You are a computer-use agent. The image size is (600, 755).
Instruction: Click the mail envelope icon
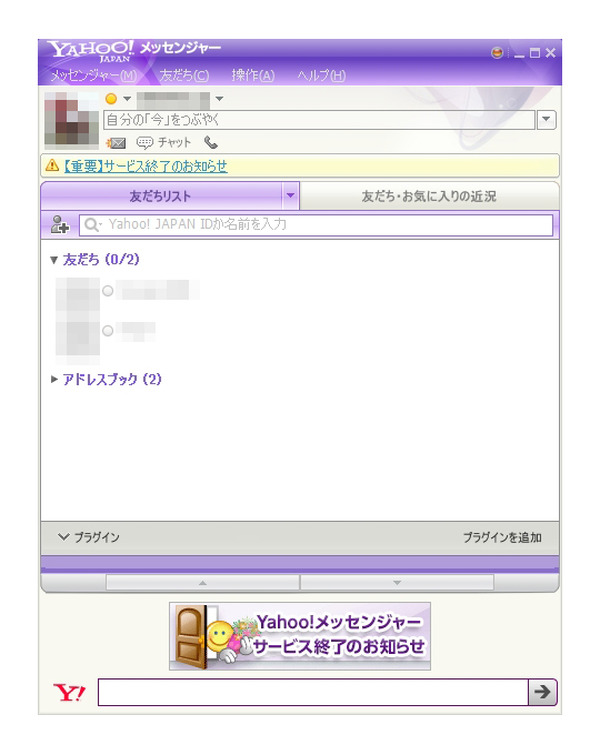point(116,143)
